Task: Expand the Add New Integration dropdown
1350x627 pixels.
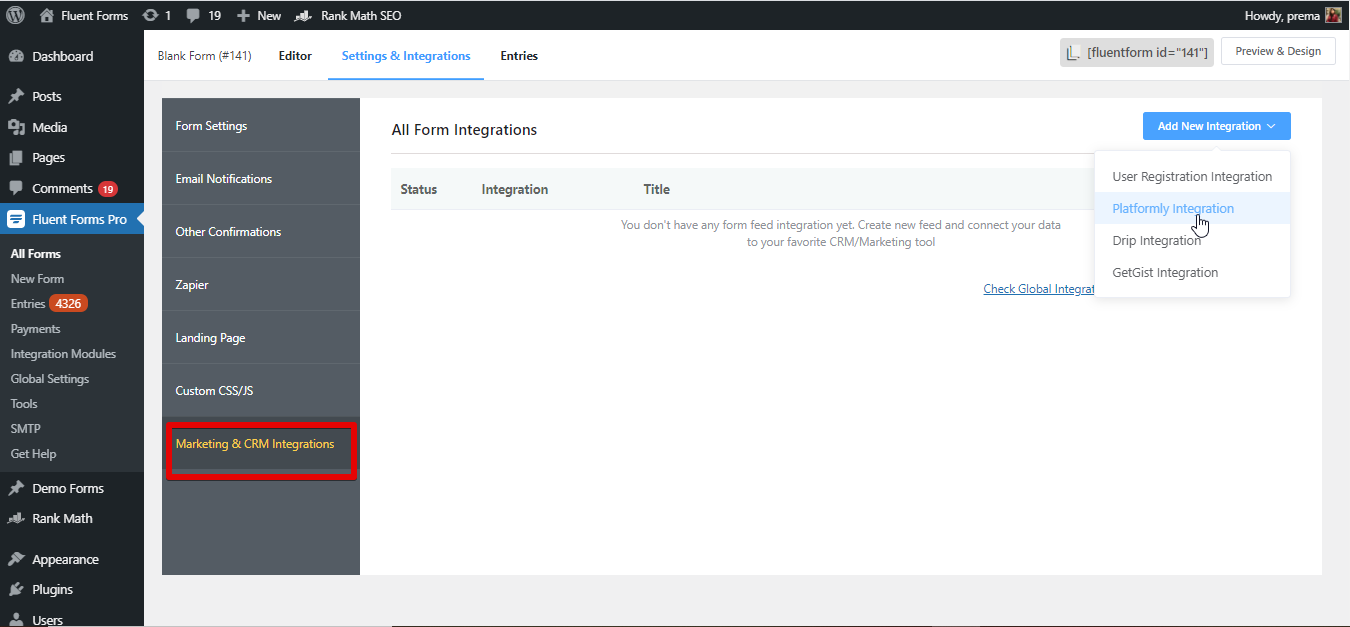Action: click(1217, 126)
